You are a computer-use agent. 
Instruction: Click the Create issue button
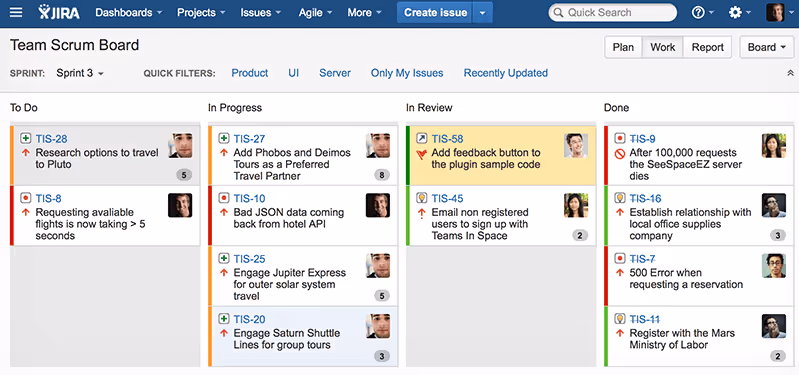(x=435, y=12)
